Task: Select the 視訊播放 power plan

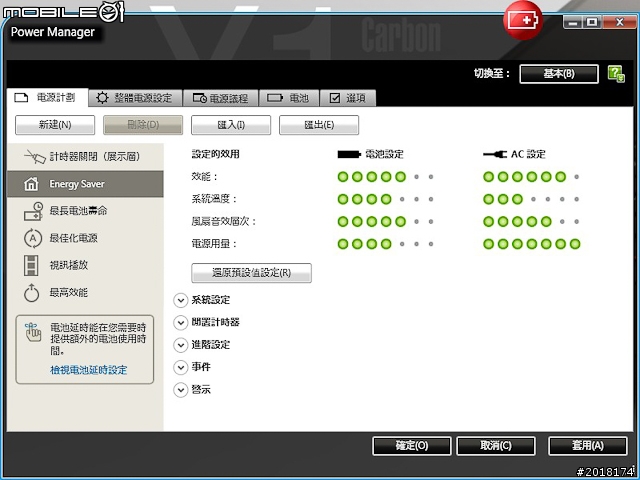Action: coord(85,265)
